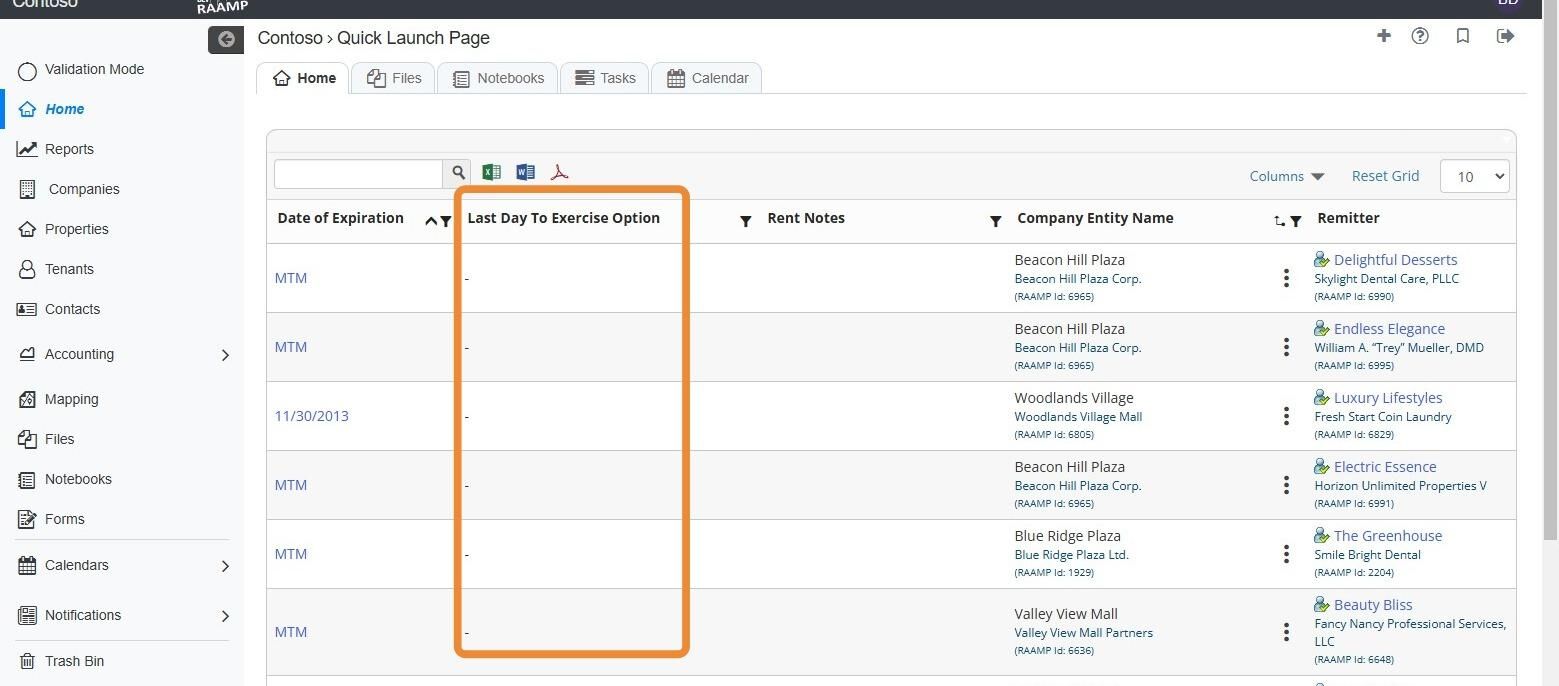This screenshot has width=1559, height=686.
Task: Click the bookmark icon in header
Action: [1462, 36]
